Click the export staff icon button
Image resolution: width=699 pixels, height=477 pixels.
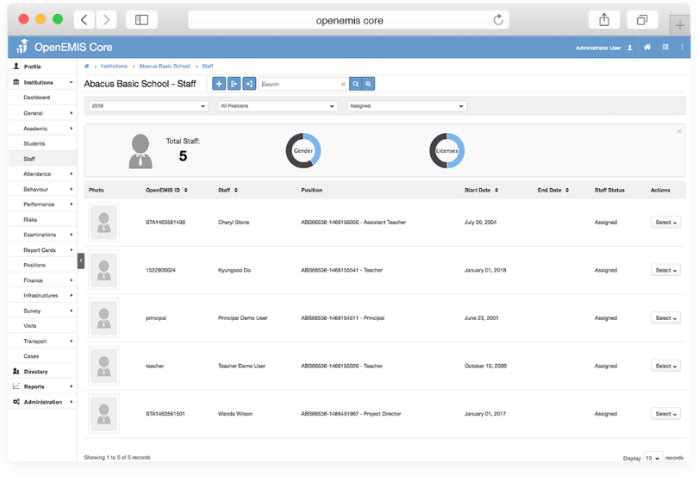coord(234,84)
